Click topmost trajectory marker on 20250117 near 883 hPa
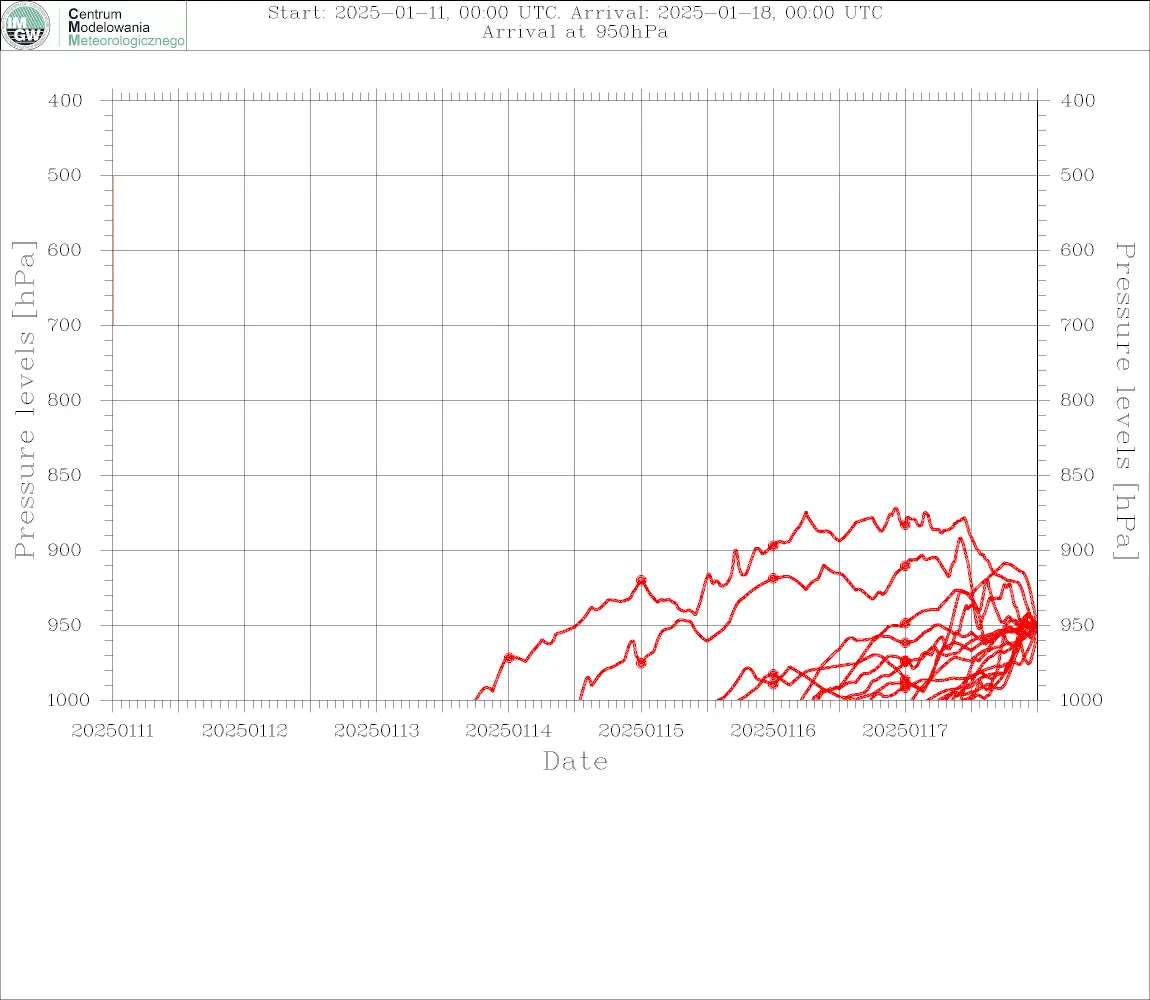The width and height of the screenshot is (1150, 1000). pyautogui.click(x=905, y=525)
